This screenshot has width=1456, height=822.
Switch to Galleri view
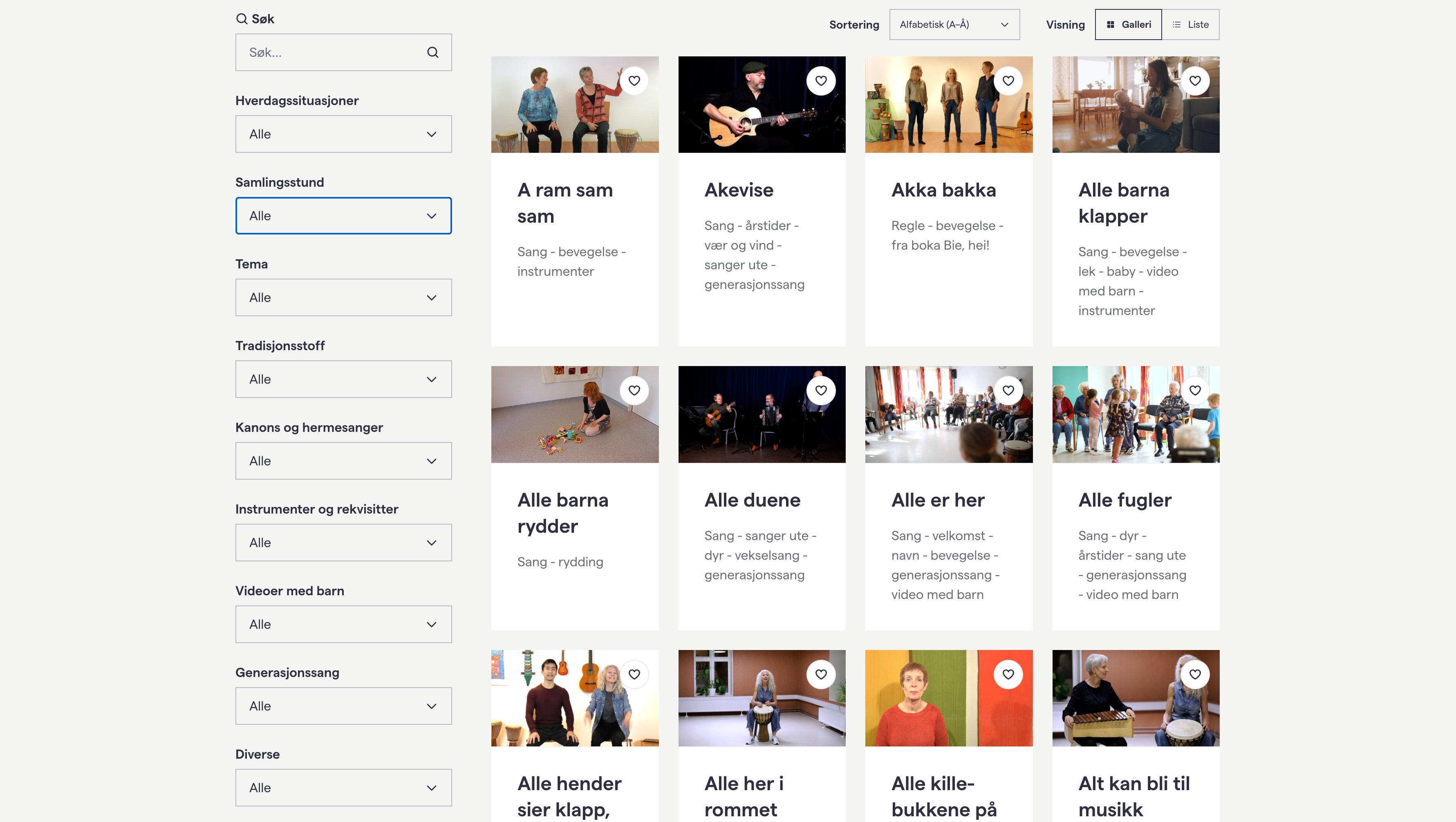(1128, 24)
